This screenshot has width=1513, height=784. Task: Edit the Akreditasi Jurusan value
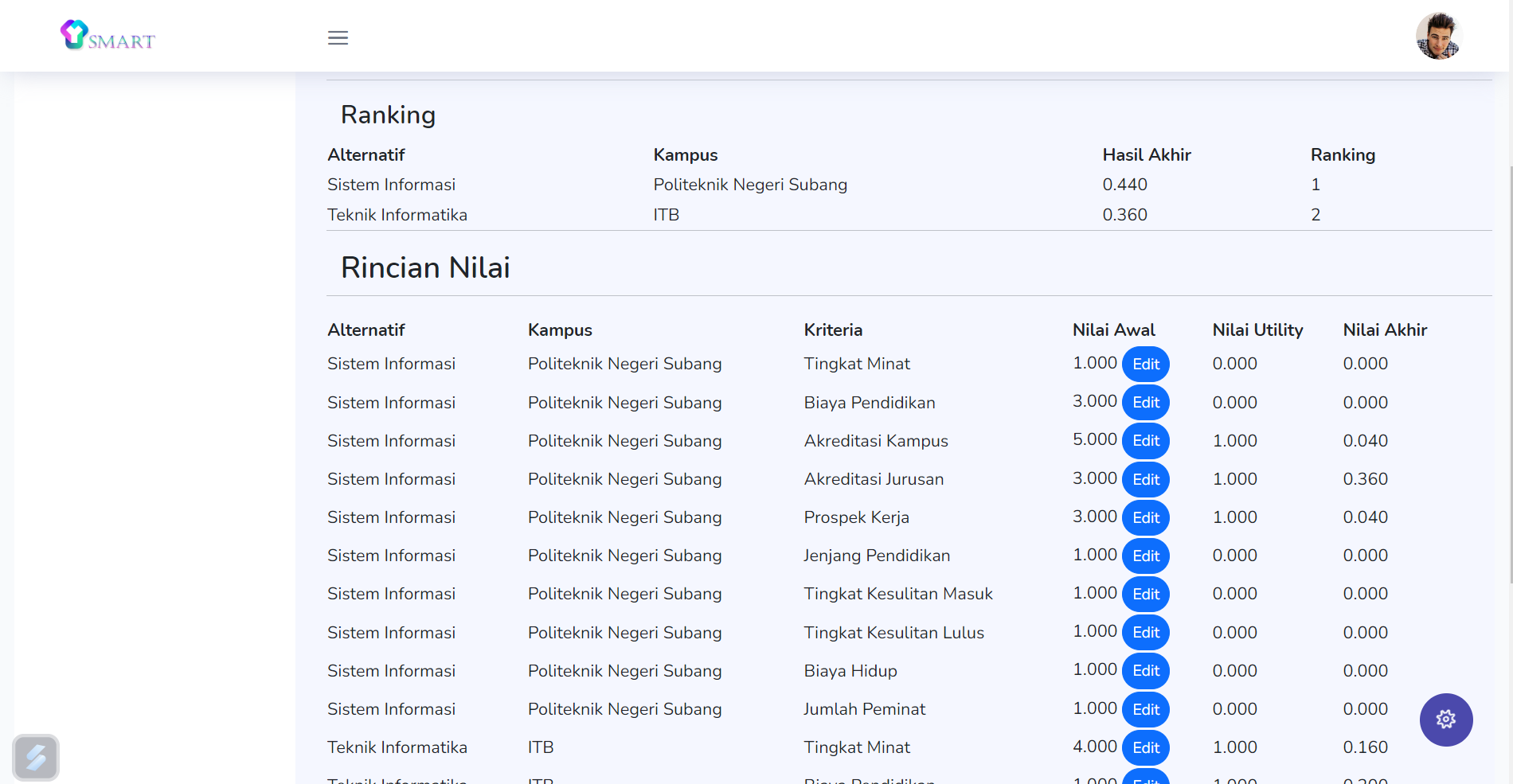point(1145,480)
